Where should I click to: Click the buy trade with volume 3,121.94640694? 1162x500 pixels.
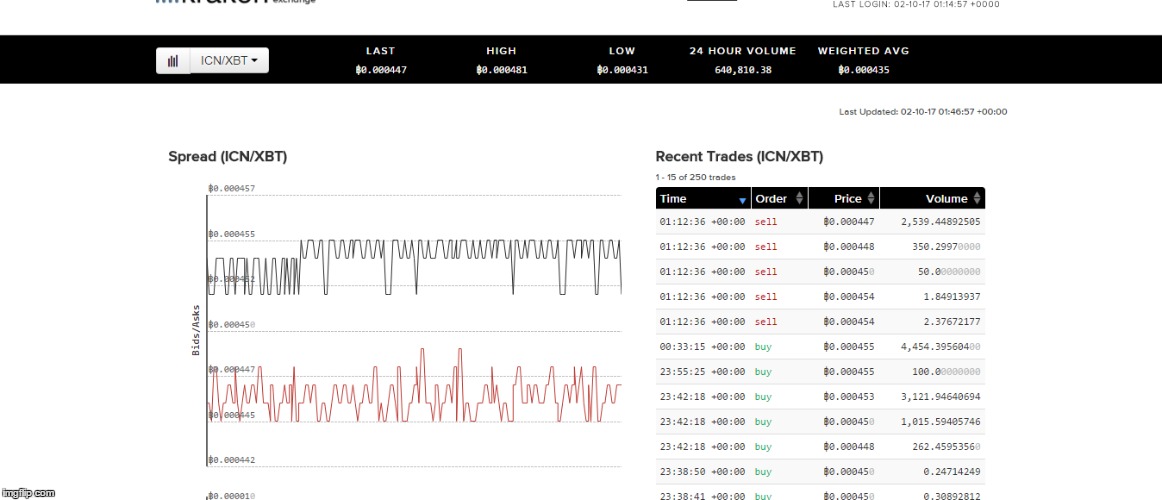(820, 397)
